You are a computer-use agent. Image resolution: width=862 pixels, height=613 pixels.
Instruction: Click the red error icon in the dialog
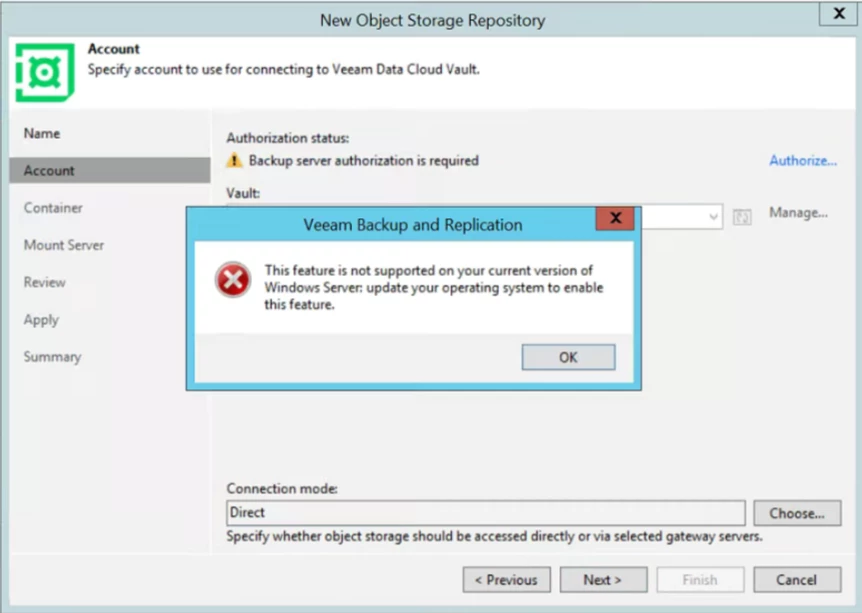(233, 279)
